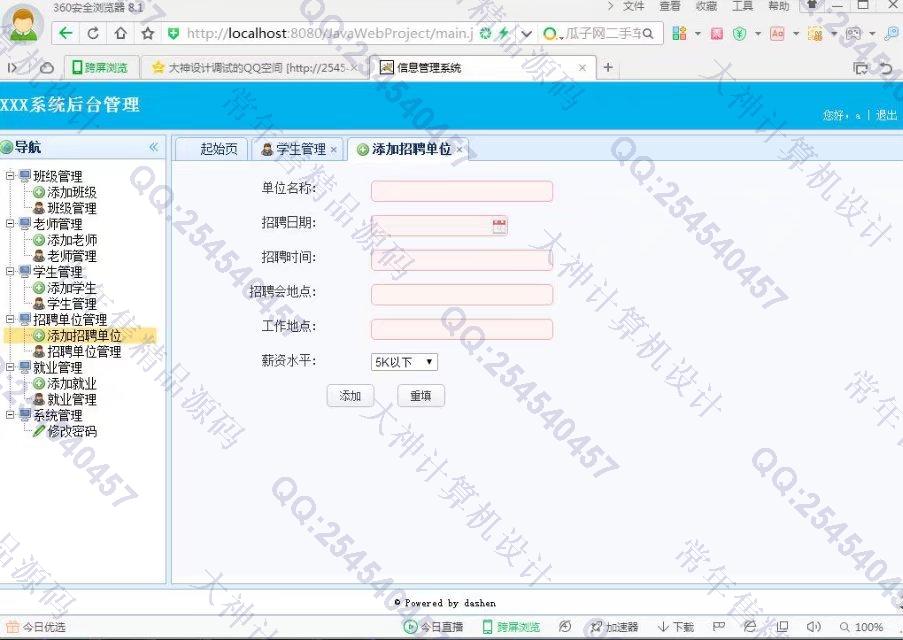
Task: Collapse the 老师管理 tree node
Action: tap(10, 224)
